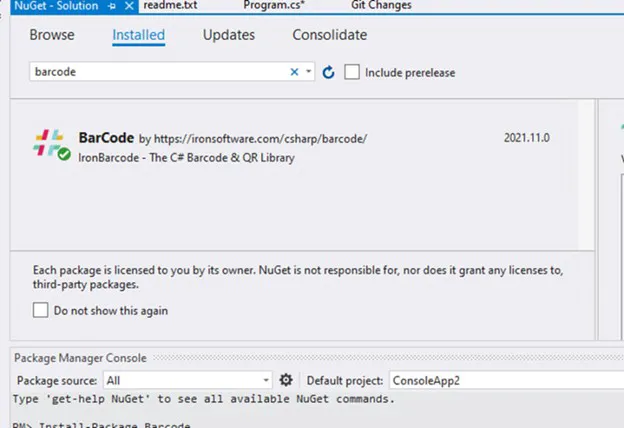Switch to the Browse tab

click(52, 35)
